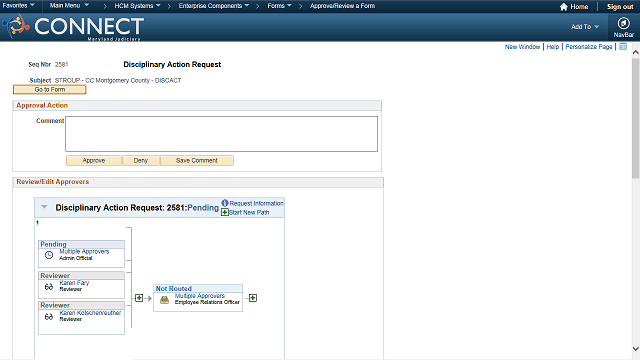Click the Home house icon
This screenshot has height=360, width=640.
(564, 7)
